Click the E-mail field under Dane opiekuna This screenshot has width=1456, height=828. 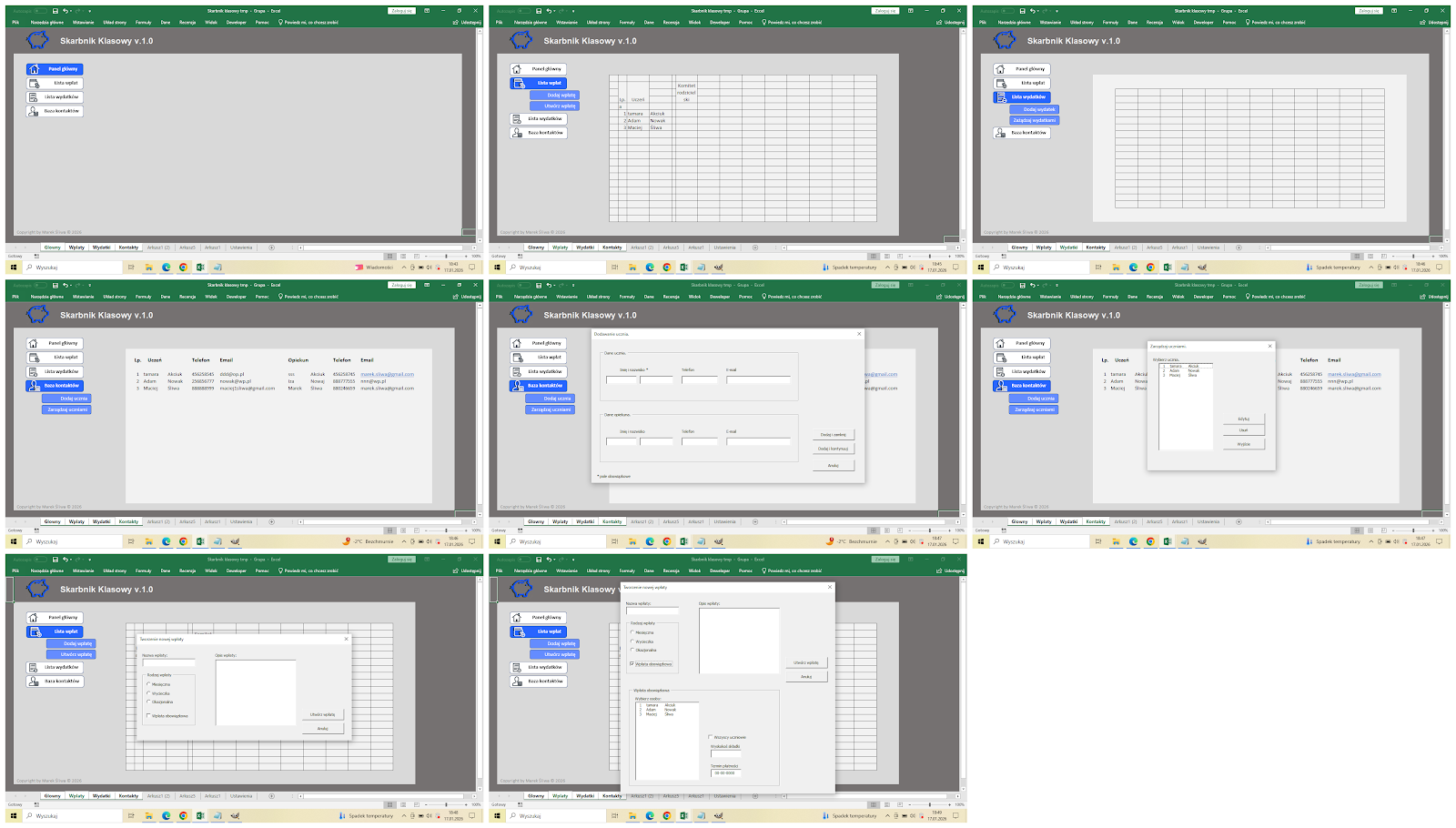pos(759,441)
